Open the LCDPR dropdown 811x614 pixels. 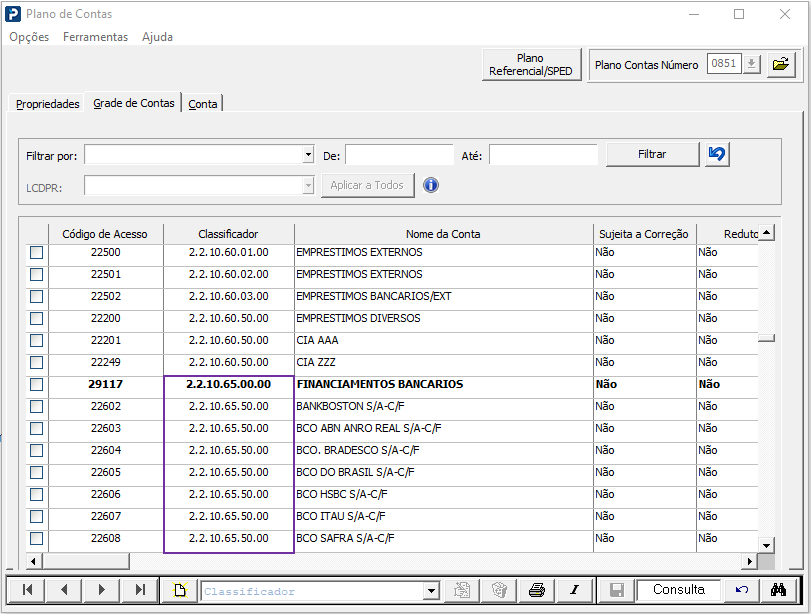coord(308,185)
